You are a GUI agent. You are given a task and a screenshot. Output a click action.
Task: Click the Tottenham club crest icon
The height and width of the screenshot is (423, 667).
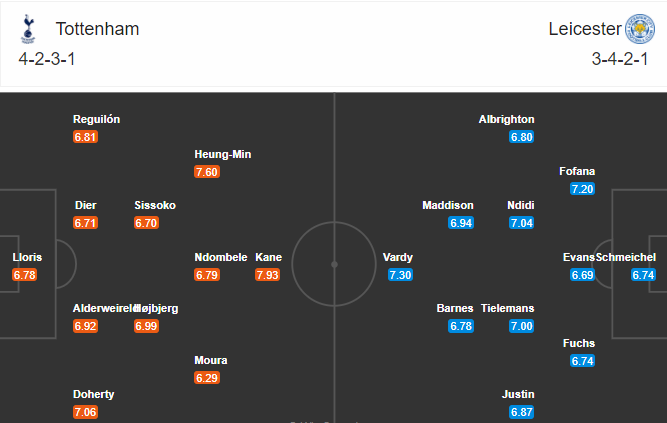[x=28, y=29]
